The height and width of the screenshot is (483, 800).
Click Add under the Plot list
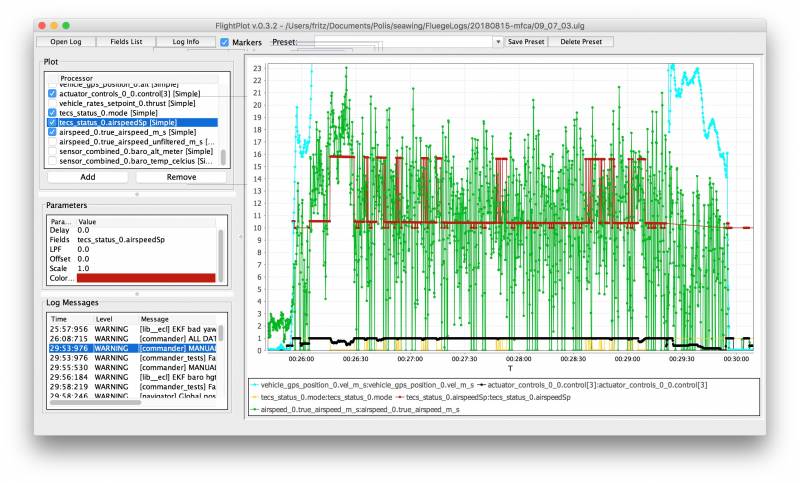[x=88, y=176]
